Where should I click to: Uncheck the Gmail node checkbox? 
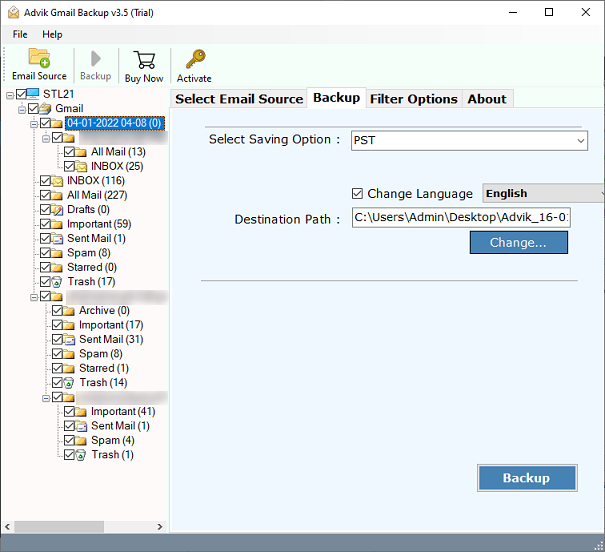pyautogui.click(x=33, y=108)
